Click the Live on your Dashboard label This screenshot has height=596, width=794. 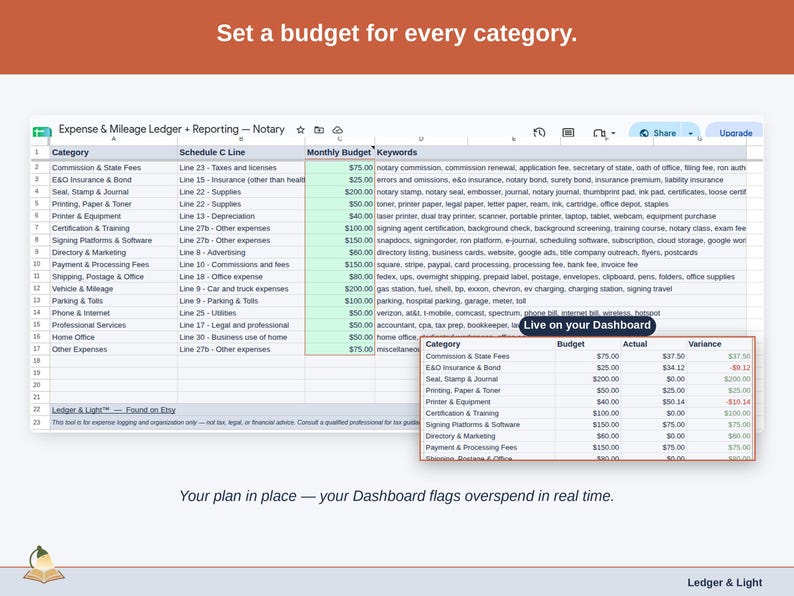587,326
